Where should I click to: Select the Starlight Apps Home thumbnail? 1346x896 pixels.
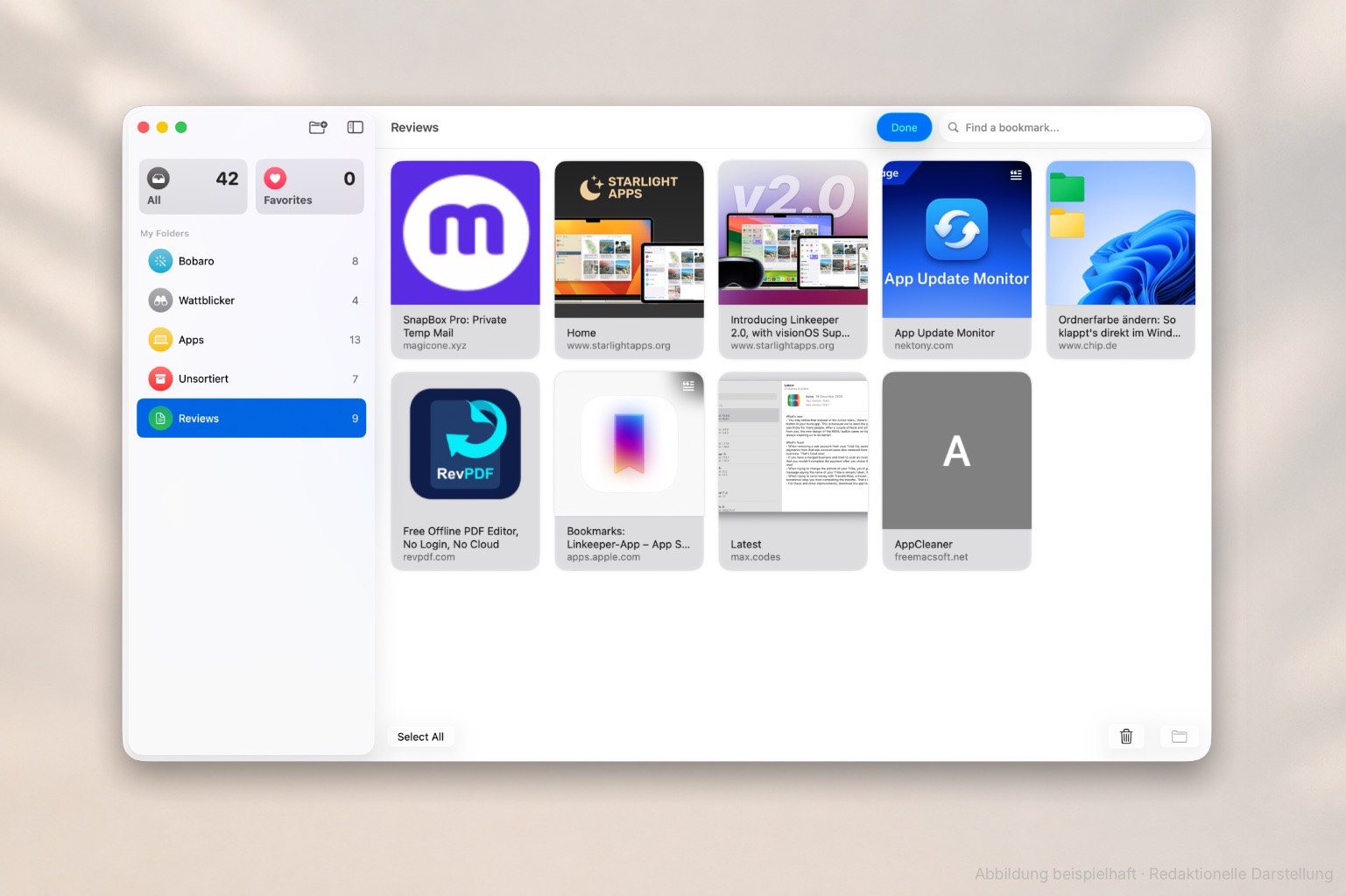629,239
